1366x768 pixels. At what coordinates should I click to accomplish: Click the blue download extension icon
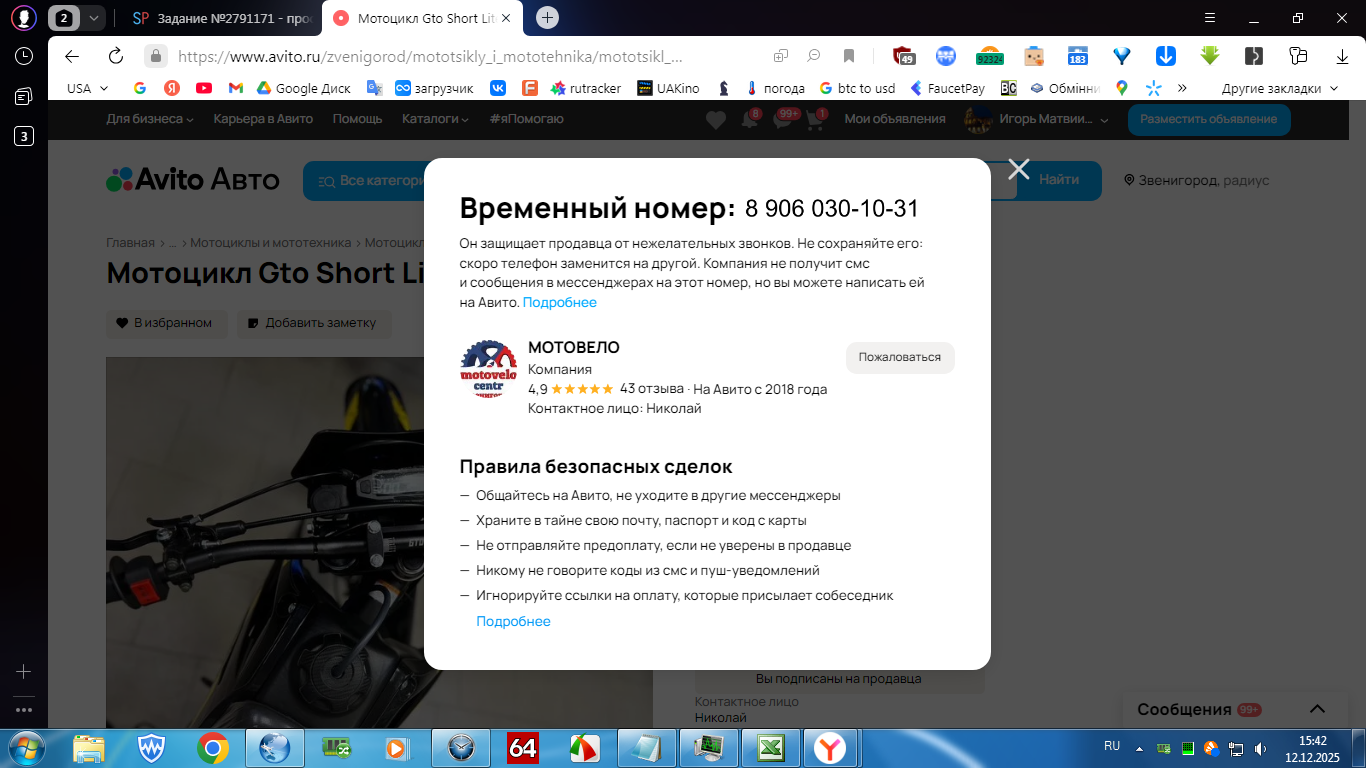[1166, 56]
